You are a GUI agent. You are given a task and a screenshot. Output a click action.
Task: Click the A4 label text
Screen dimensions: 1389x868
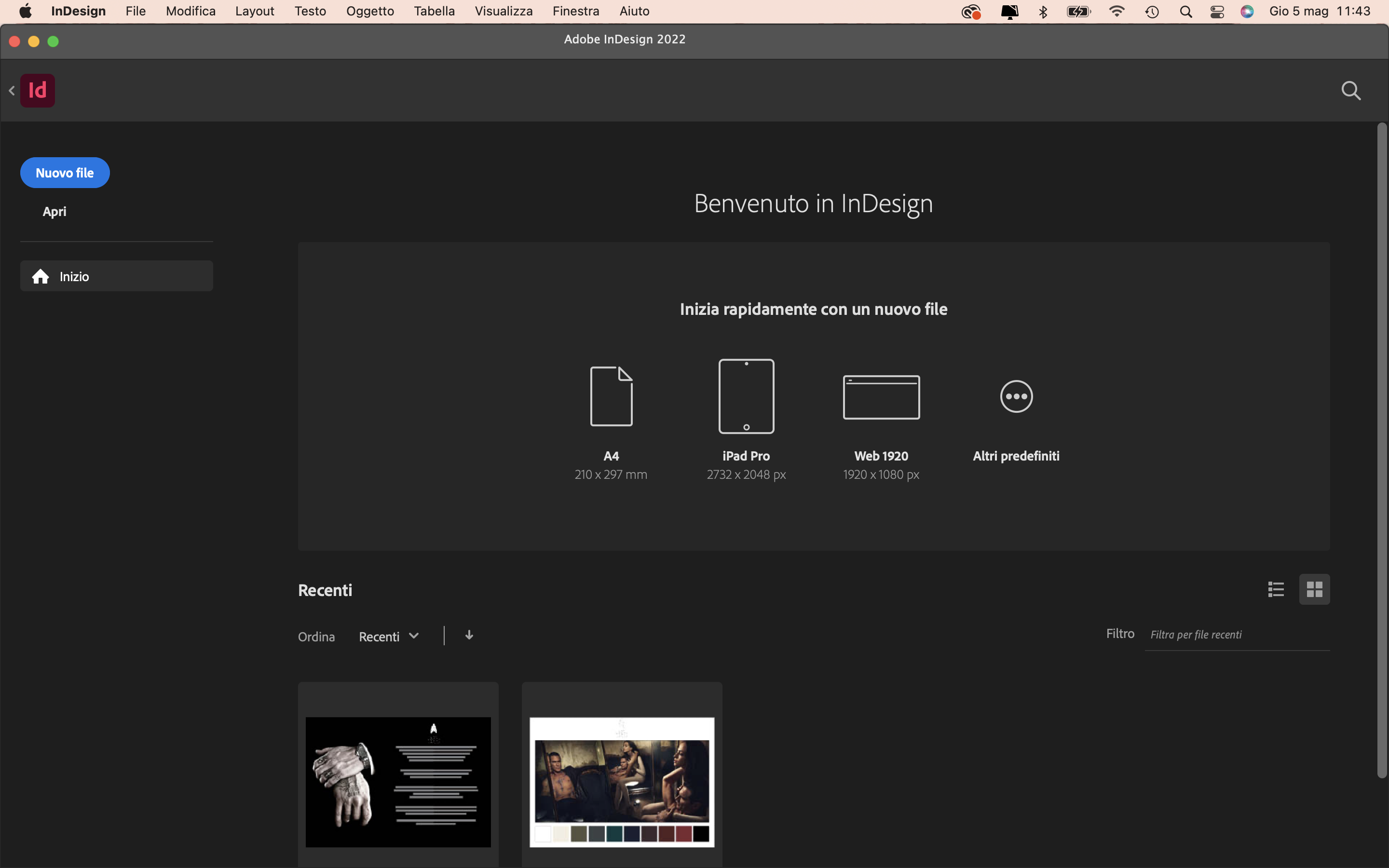pos(611,456)
